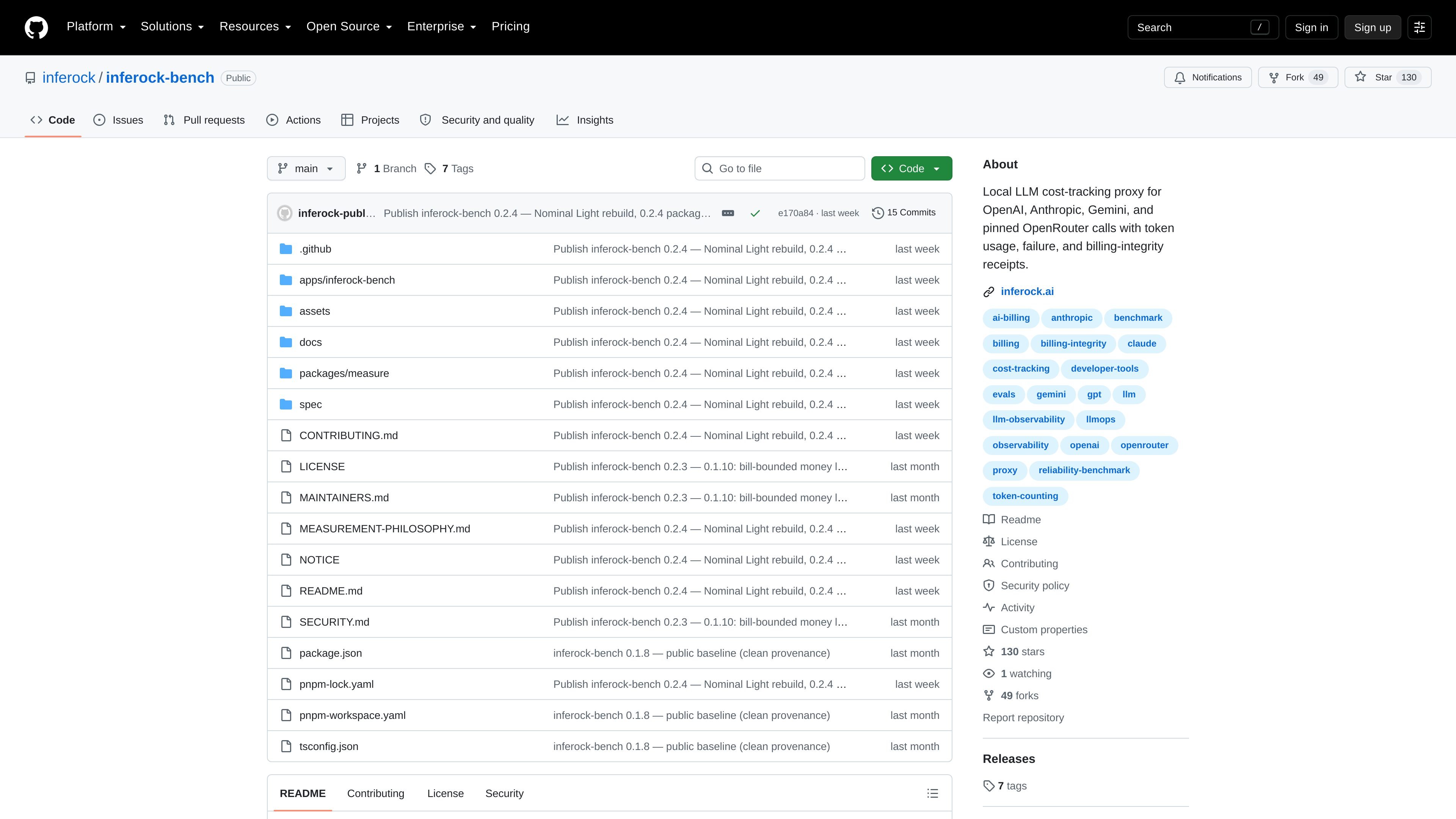Image resolution: width=1456 pixels, height=819 pixels.
Task: Click the assets folder icon
Action: click(286, 311)
